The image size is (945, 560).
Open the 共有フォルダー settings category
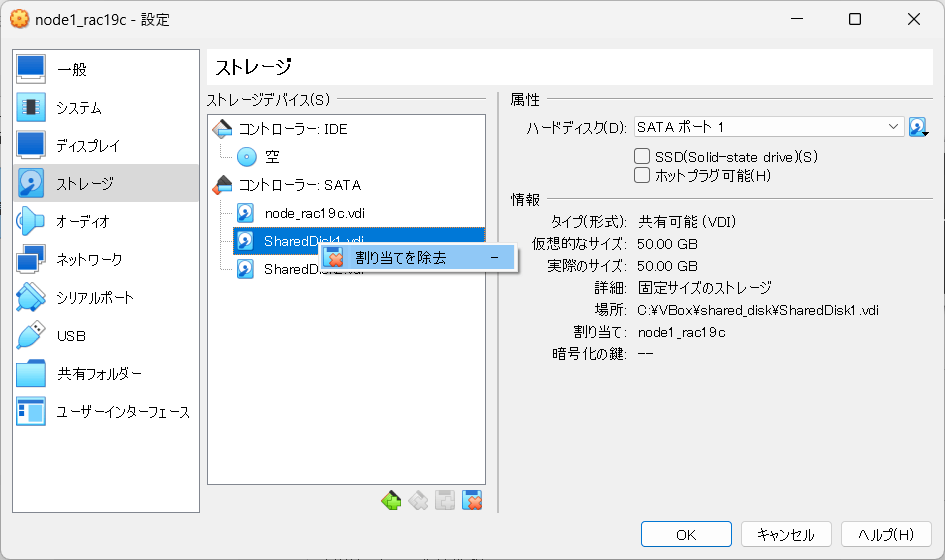pyautogui.click(x=105, y=373)
